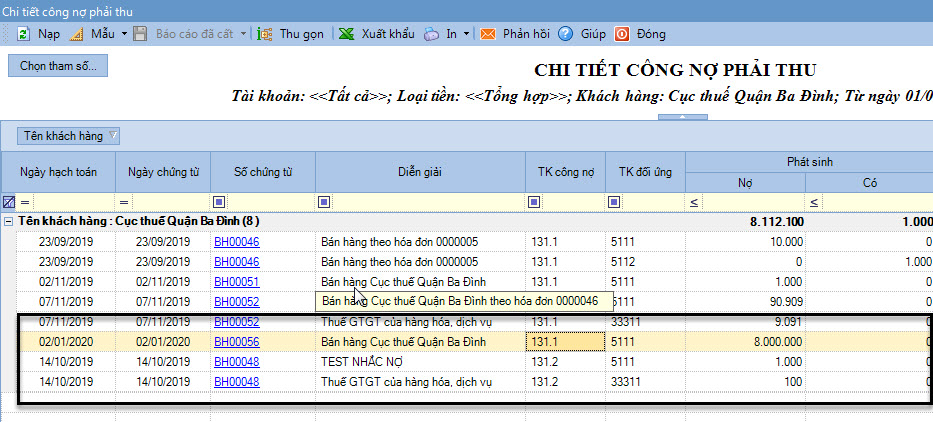Click the Nạp reload icon
The image size is (933, 422).
click(x=23, y=34)
